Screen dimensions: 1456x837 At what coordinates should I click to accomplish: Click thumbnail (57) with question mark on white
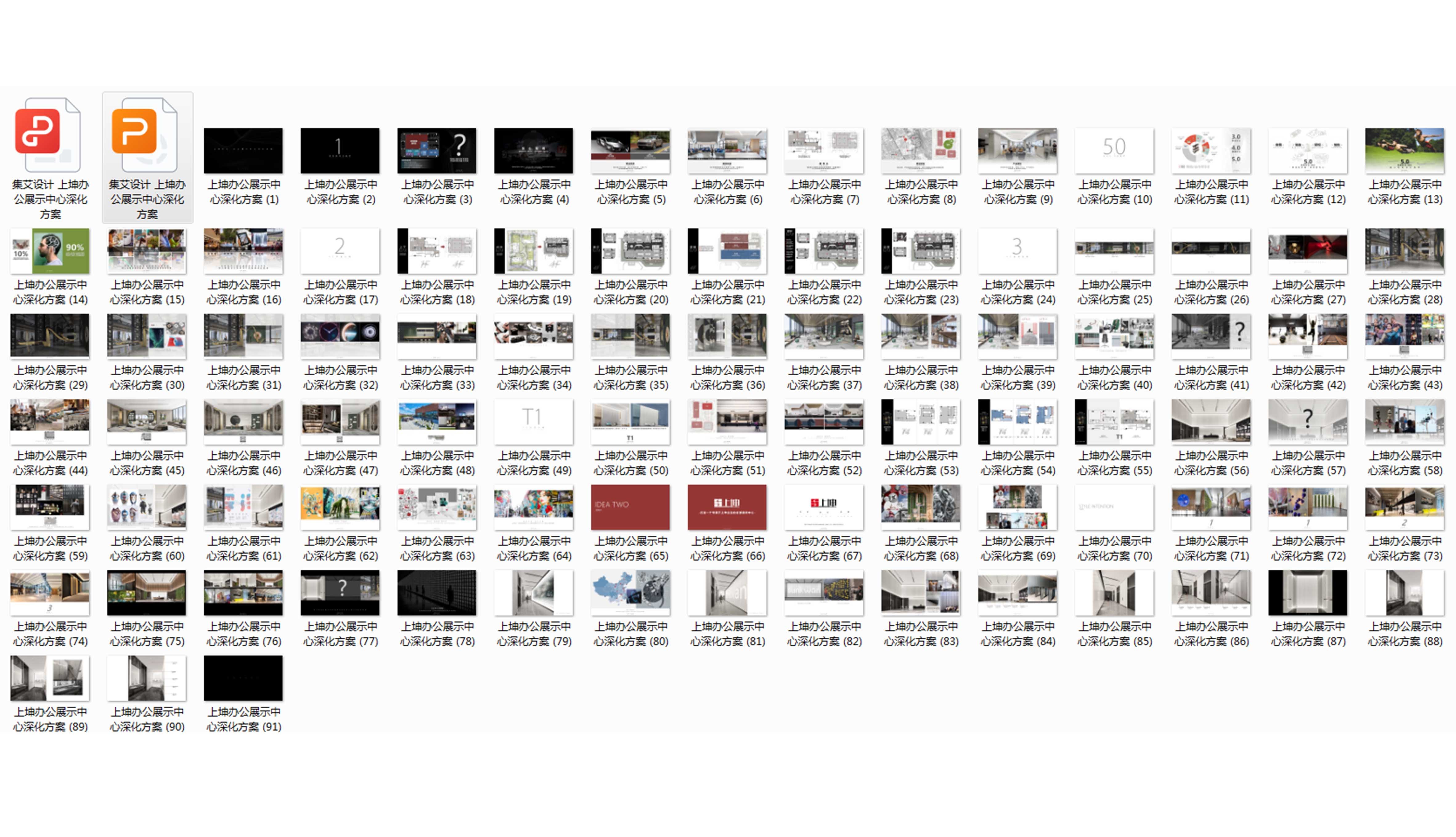click(x=1308, y=421)
